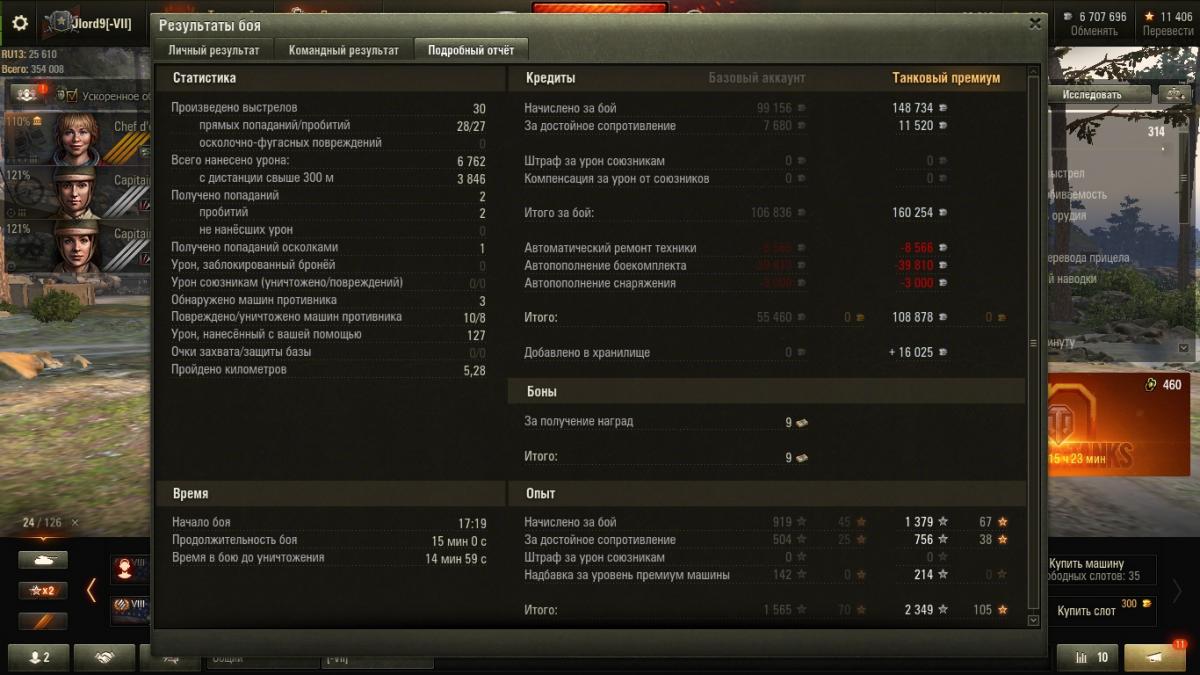Viewport: 1200px width, 675px height.
Task: Click the Обменять credits link
Action: click(x=1094, y=31)
